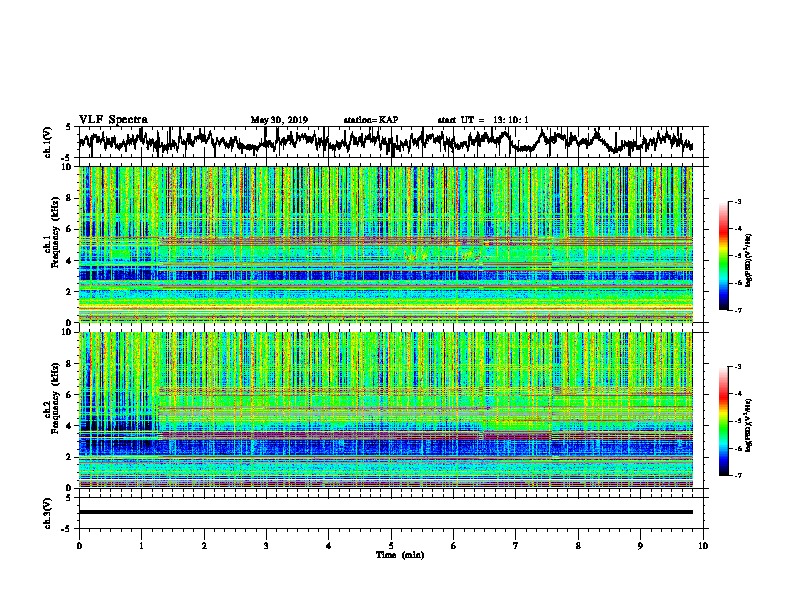The height and width of the screenshot is (612, 792).
Task: Click the ch.1 spectrogram plot
Action: [x=386, y=244]
